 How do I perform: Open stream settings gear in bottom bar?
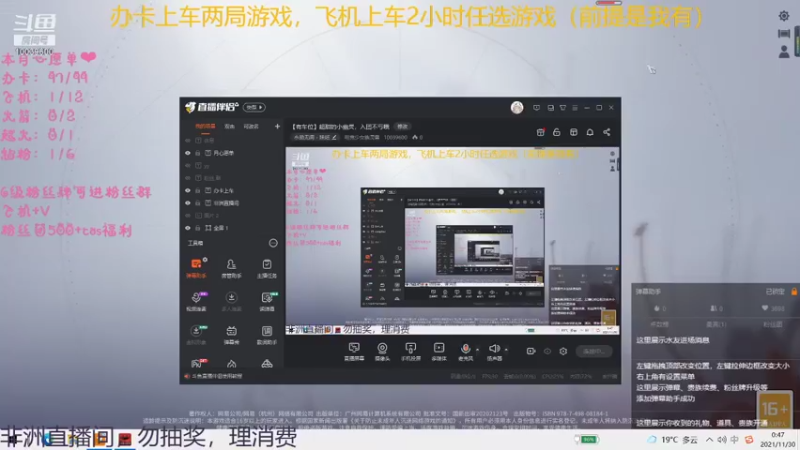pyautogui.click(x=563, y=351)
